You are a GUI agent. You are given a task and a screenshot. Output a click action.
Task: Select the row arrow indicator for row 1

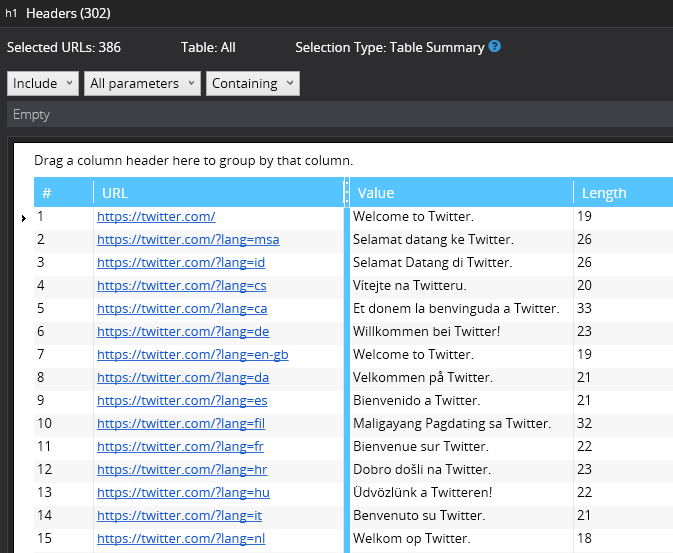23,217
